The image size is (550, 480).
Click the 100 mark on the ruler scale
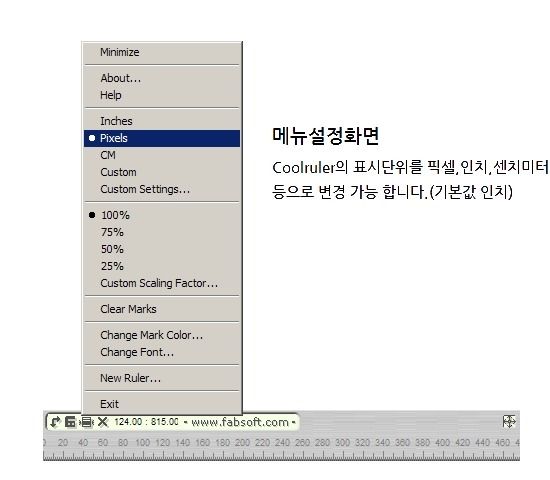(x=143, y=442)
